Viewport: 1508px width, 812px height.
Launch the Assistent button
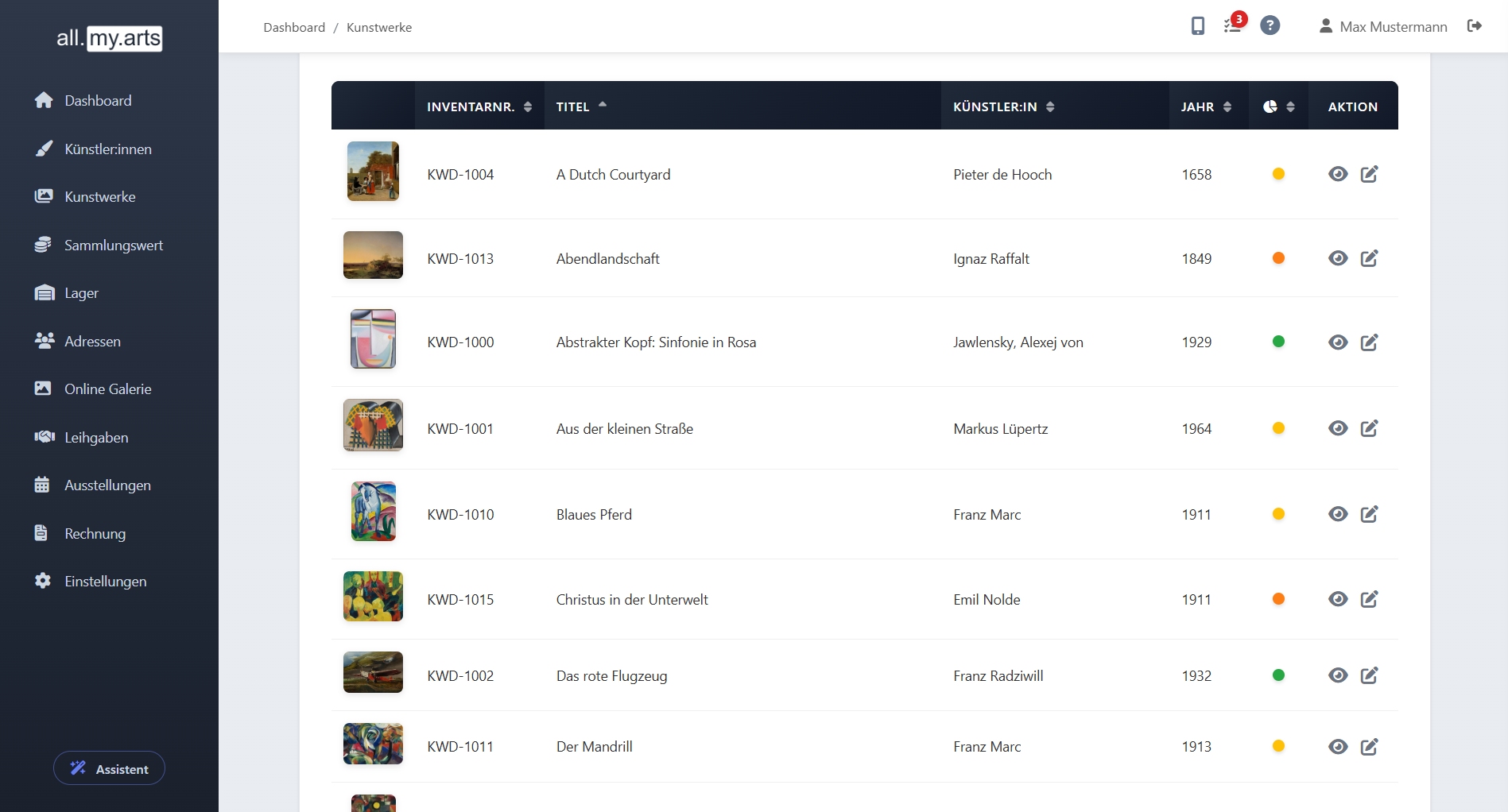coord(109,768)
